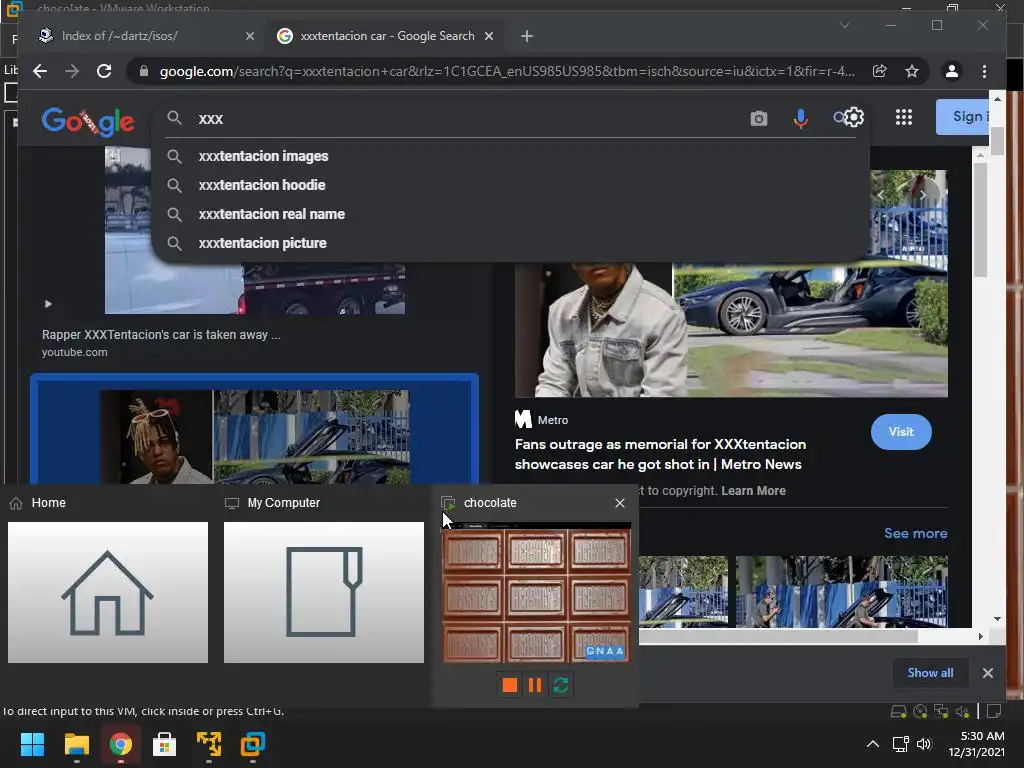Close the Google Search tab
The width and height of the screenshot is (1024, 768).
[488, 36]
